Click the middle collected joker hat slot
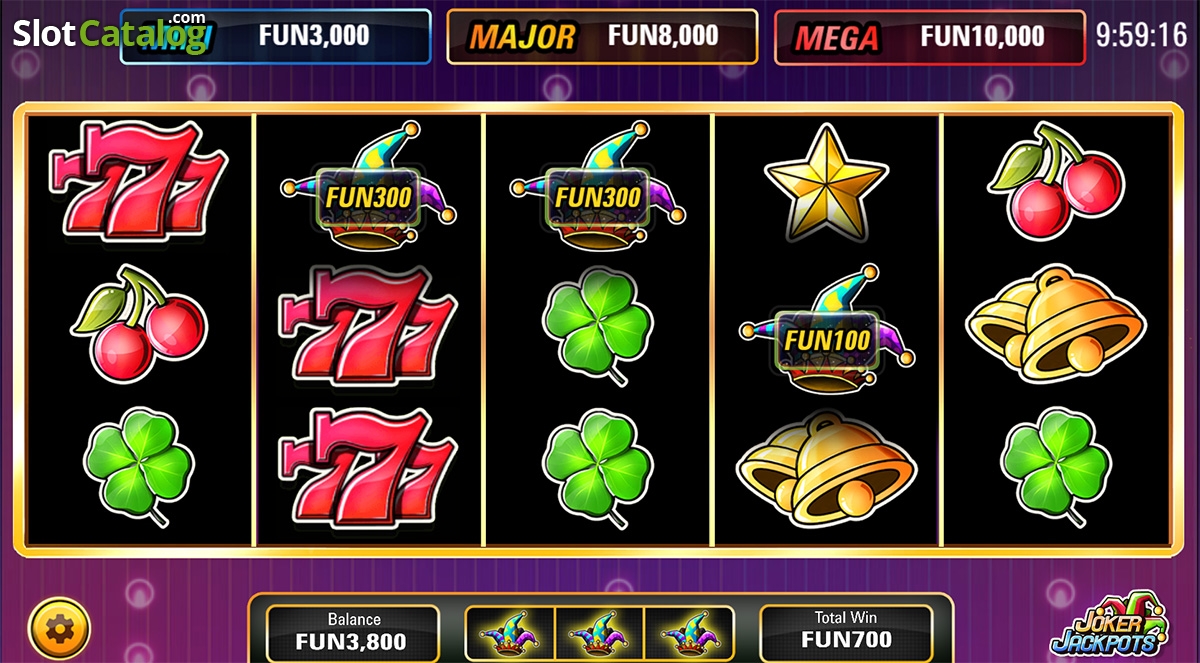The height and width of the screenshot is (663, 1200). coord(599,634)
